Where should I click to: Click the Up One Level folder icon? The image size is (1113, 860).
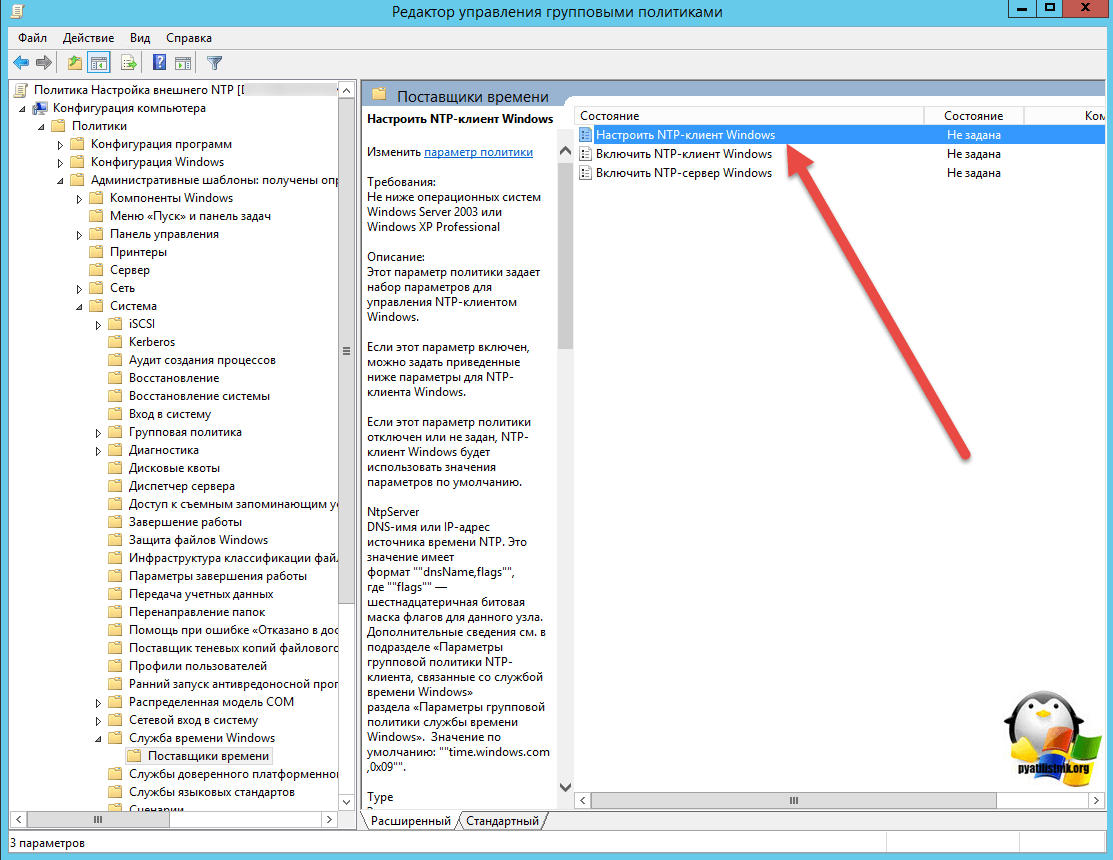(75, 63)
